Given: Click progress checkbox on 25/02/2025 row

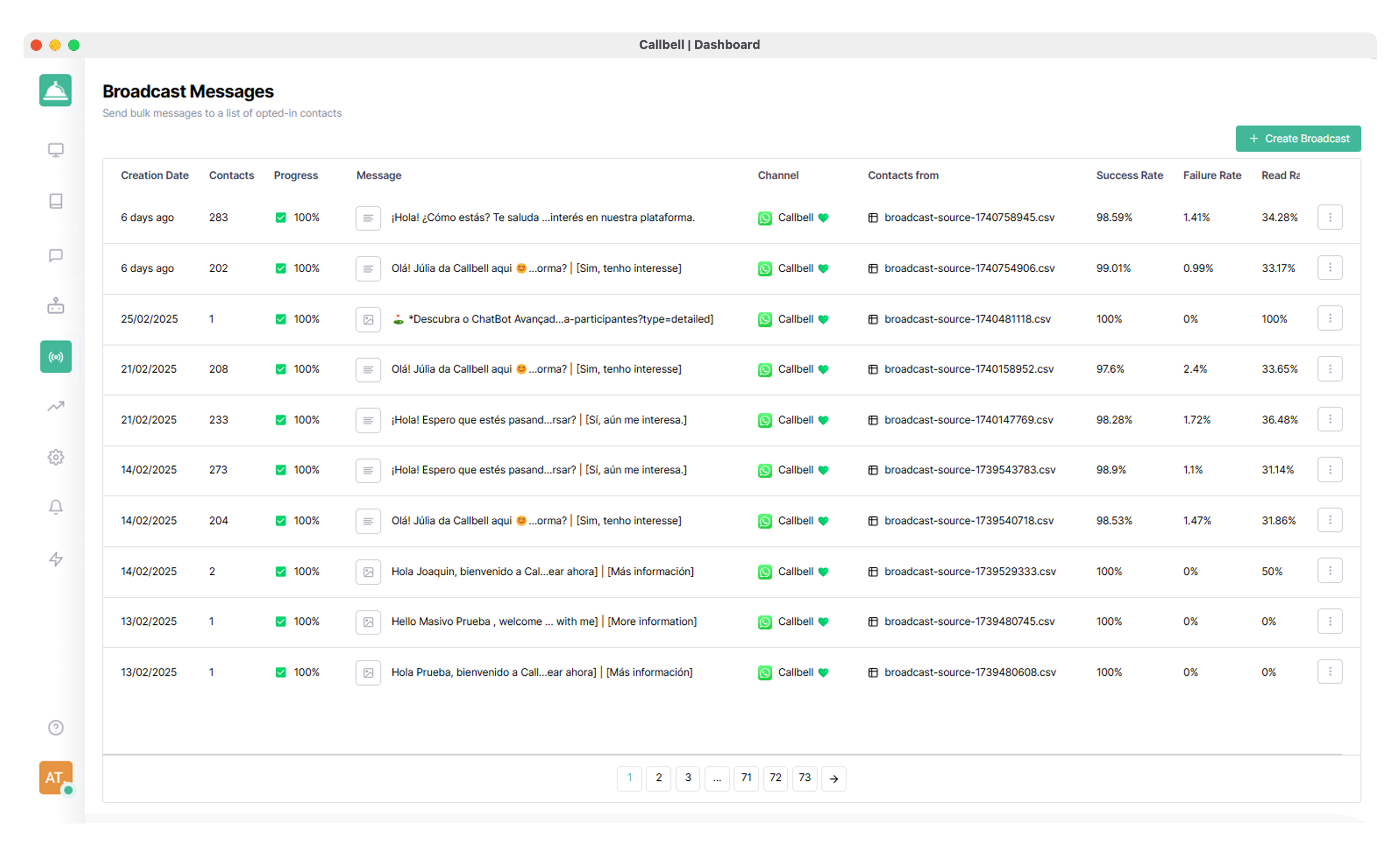Looking at the screenshot, I should coord(281,319).
